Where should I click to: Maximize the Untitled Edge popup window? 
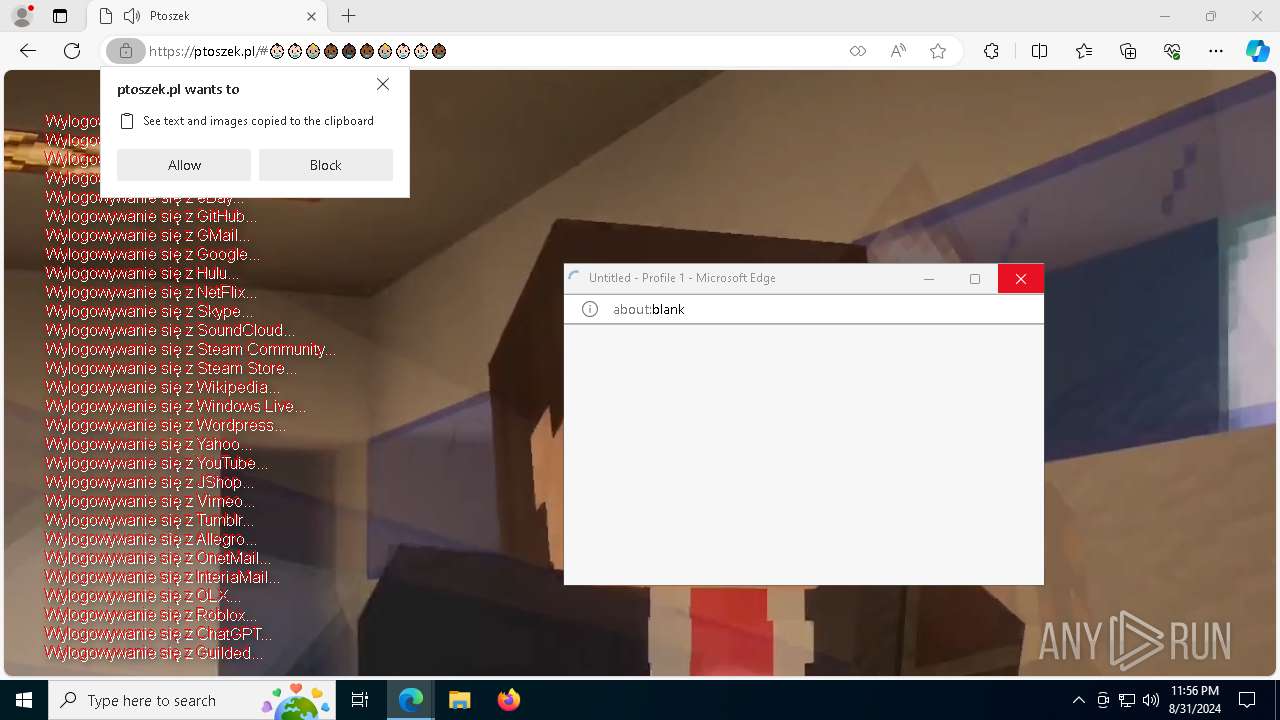tap(975, 278)
